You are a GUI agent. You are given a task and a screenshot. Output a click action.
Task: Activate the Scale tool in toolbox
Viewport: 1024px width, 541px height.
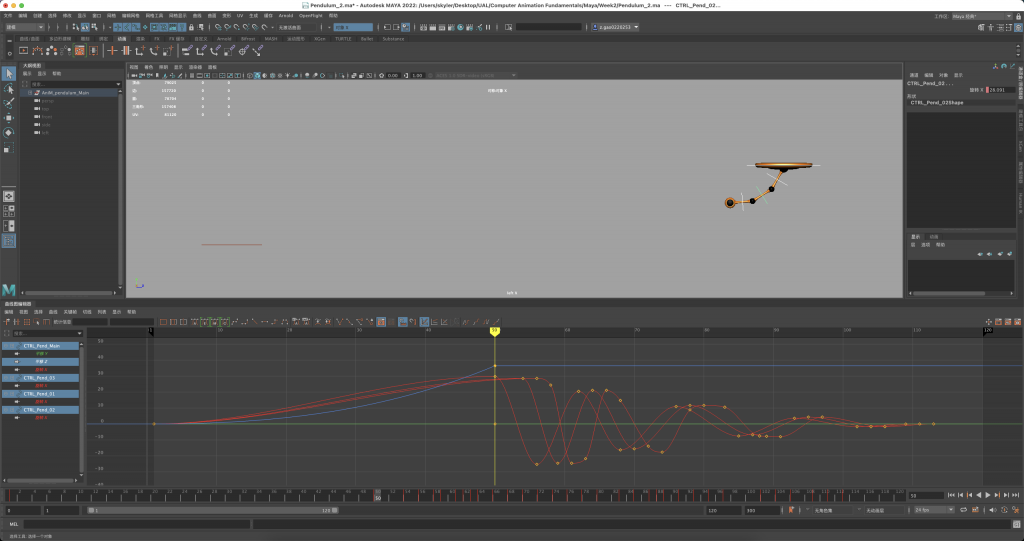(x=8, y=148)
